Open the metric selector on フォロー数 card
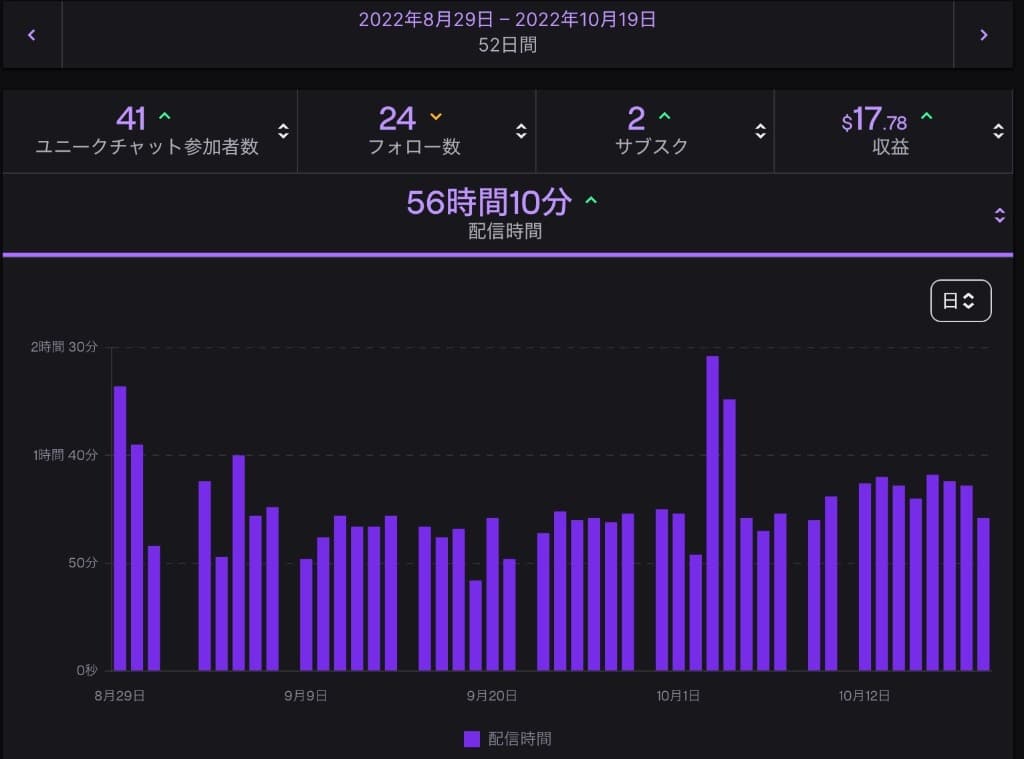Image resolution: width=1024 pixels, height=759 pixels. (521, 130)
